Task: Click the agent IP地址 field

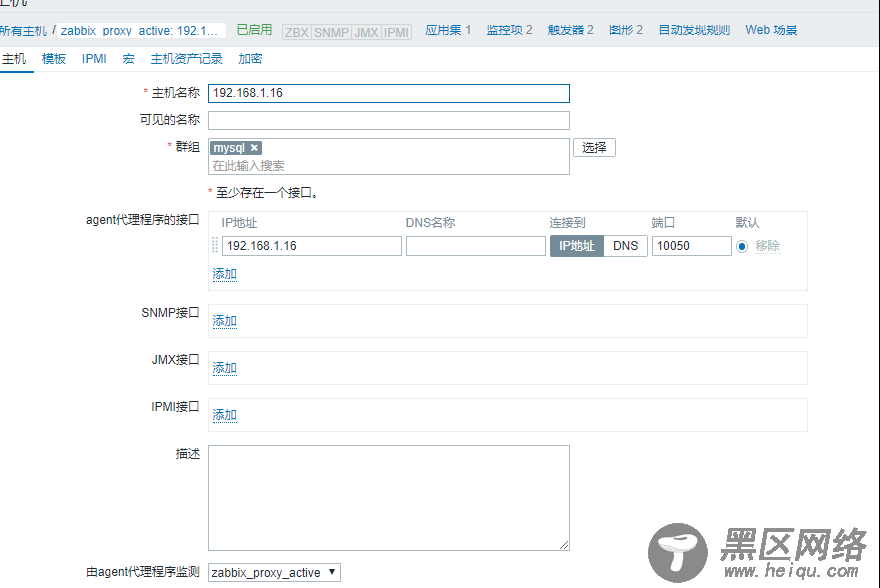Action: (x=311, y=246)
